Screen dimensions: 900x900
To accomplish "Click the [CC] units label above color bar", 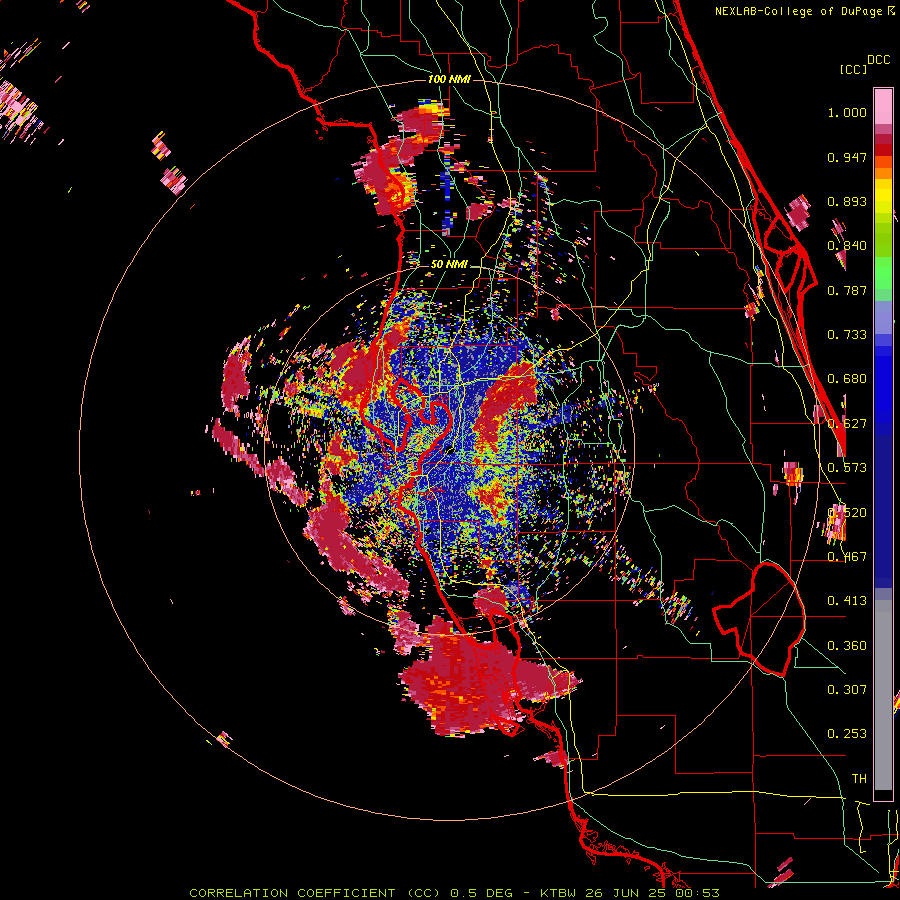I will pos(853,69).
